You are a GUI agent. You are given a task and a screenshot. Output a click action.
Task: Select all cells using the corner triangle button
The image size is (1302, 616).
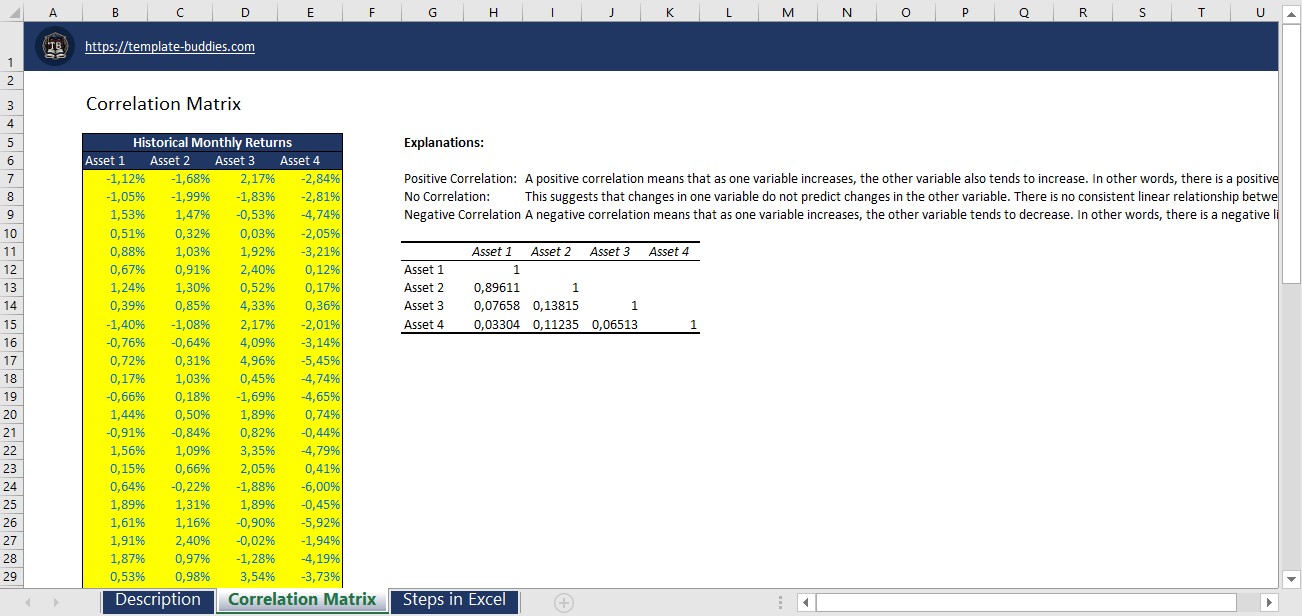point(11,12)
